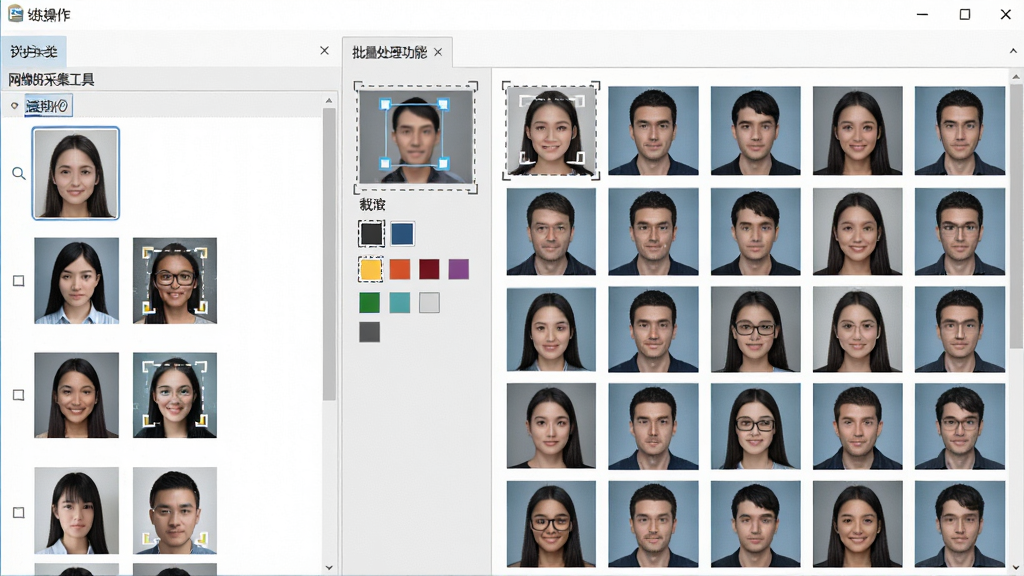The height and width of the screenshot is (576, 1024).
Task: Select the left panel's top tab
Action: point(34,52)
